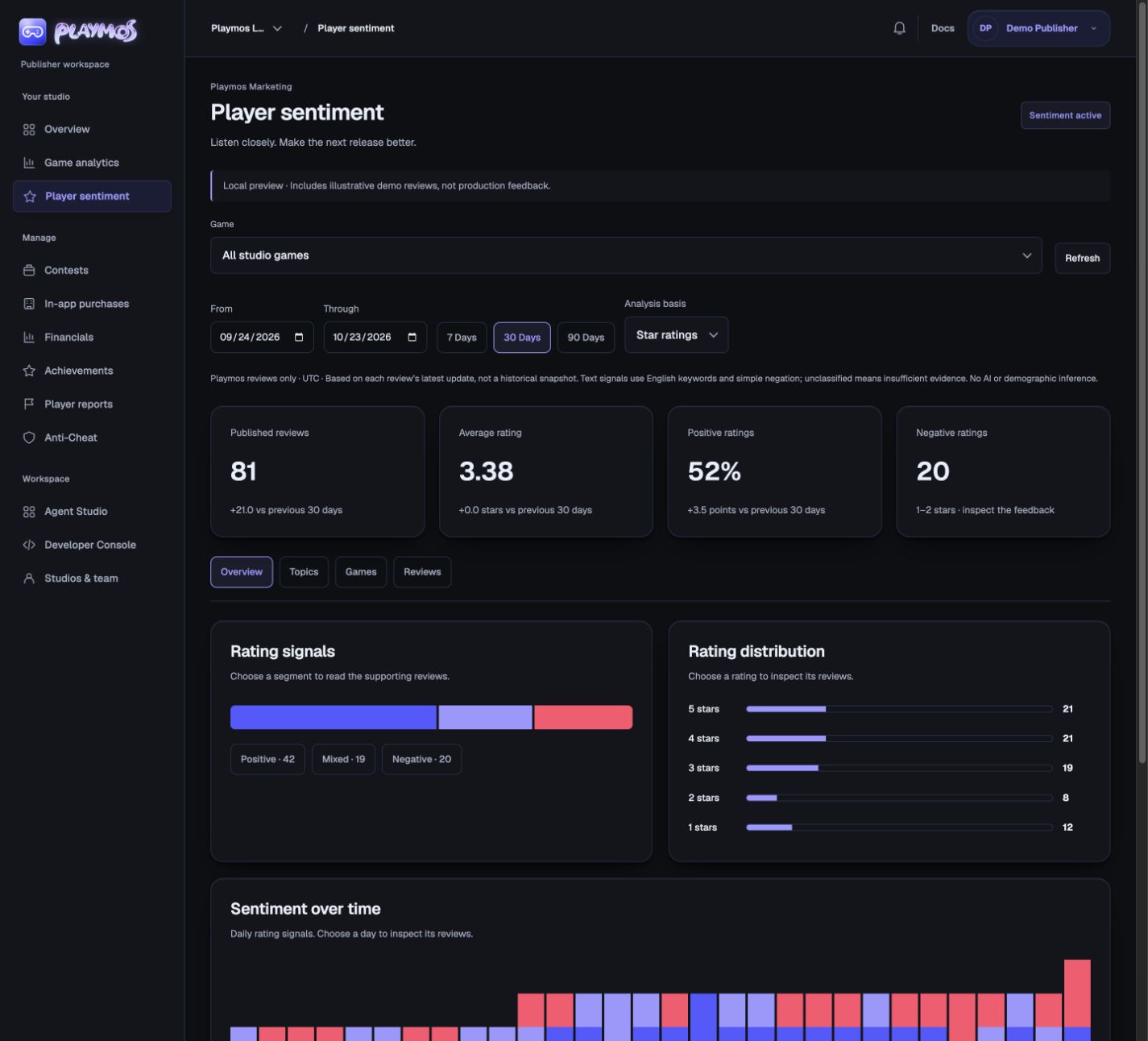Open the Star ratings analysis basis dropdown
1148x1041 pixels.
pos(676,335)
